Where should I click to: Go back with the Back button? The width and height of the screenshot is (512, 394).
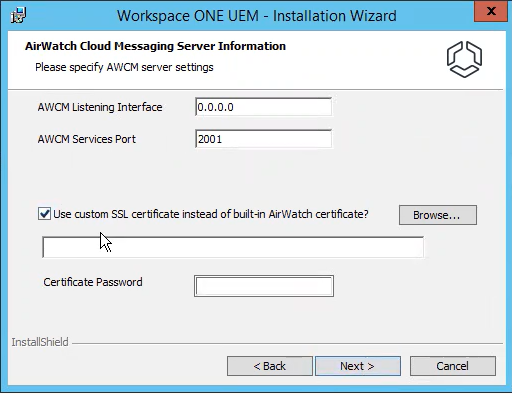point(270,366)
